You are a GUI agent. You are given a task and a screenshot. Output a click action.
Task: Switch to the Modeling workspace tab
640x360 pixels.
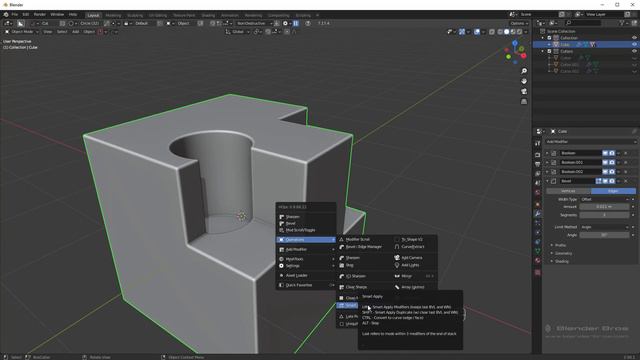click(x=113, y=15)
